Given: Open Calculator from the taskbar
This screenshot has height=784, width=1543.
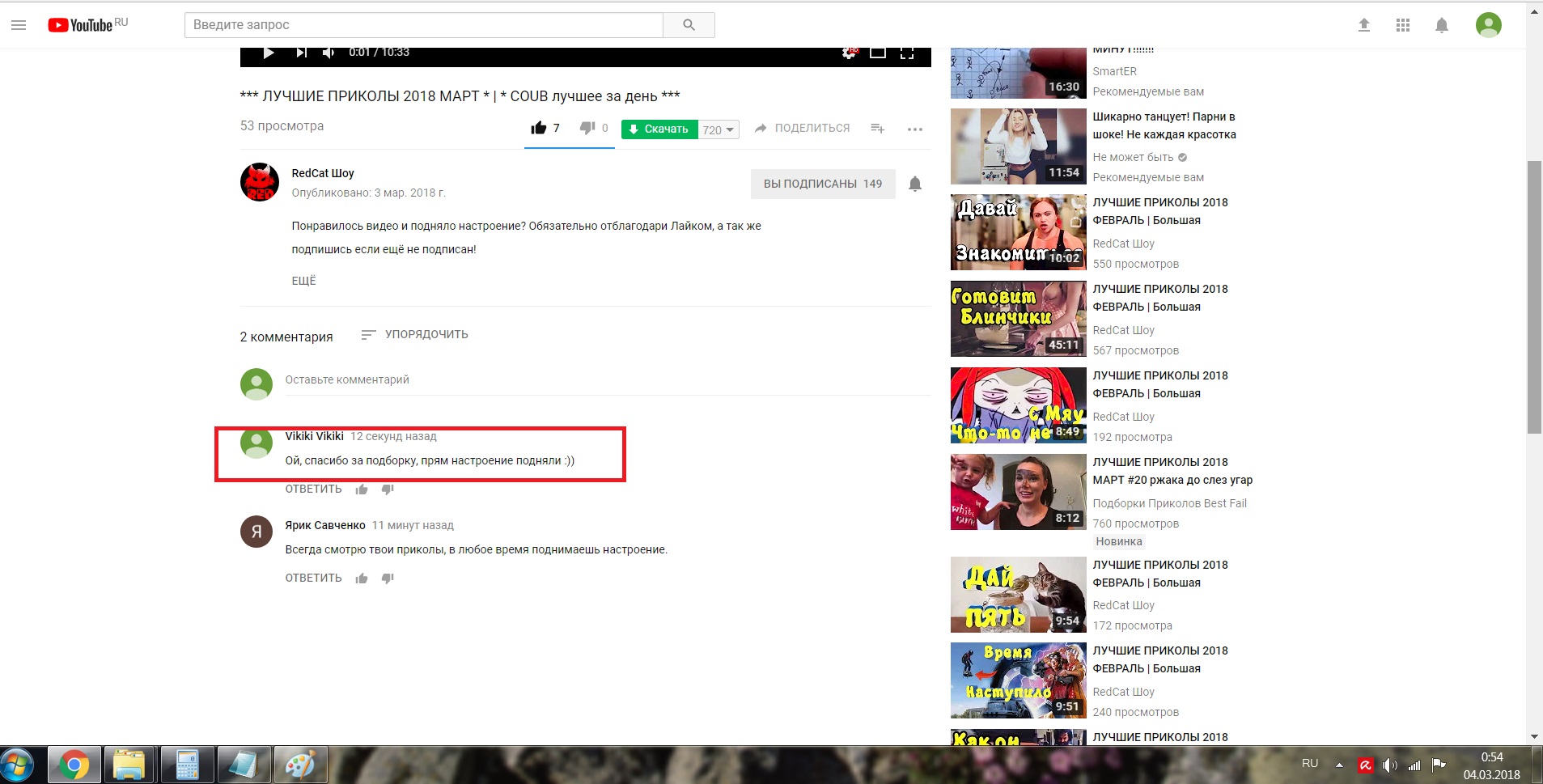Looking at the screenshot, I should click(x=187, y=765).
